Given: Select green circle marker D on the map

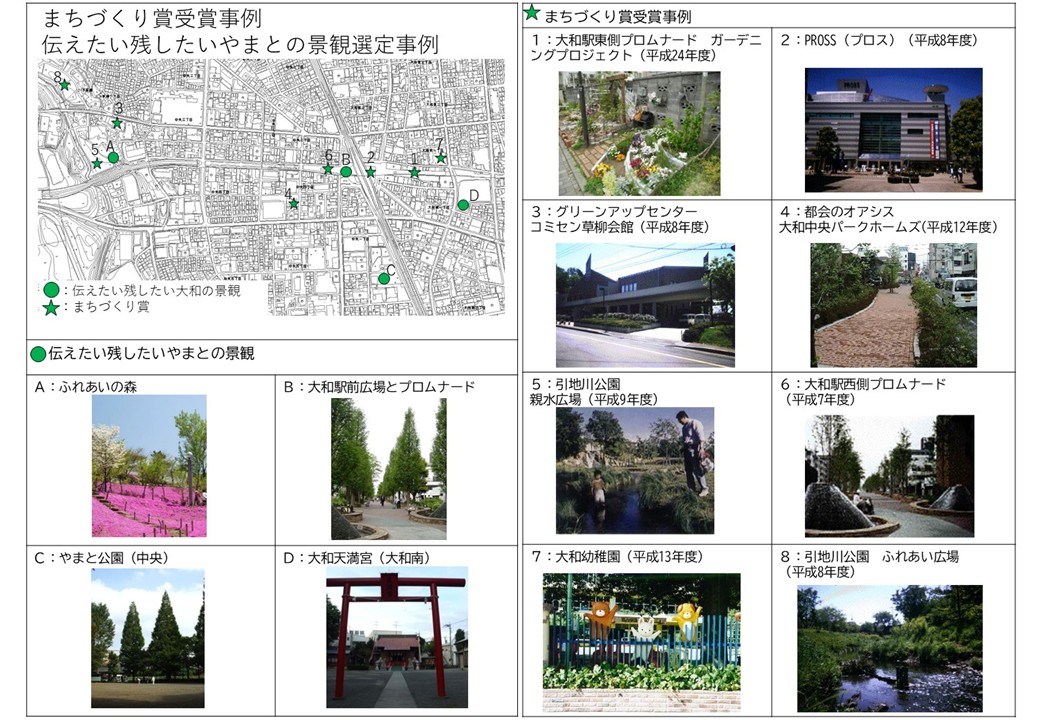Looking at the screenshot, I should point(463,205).
